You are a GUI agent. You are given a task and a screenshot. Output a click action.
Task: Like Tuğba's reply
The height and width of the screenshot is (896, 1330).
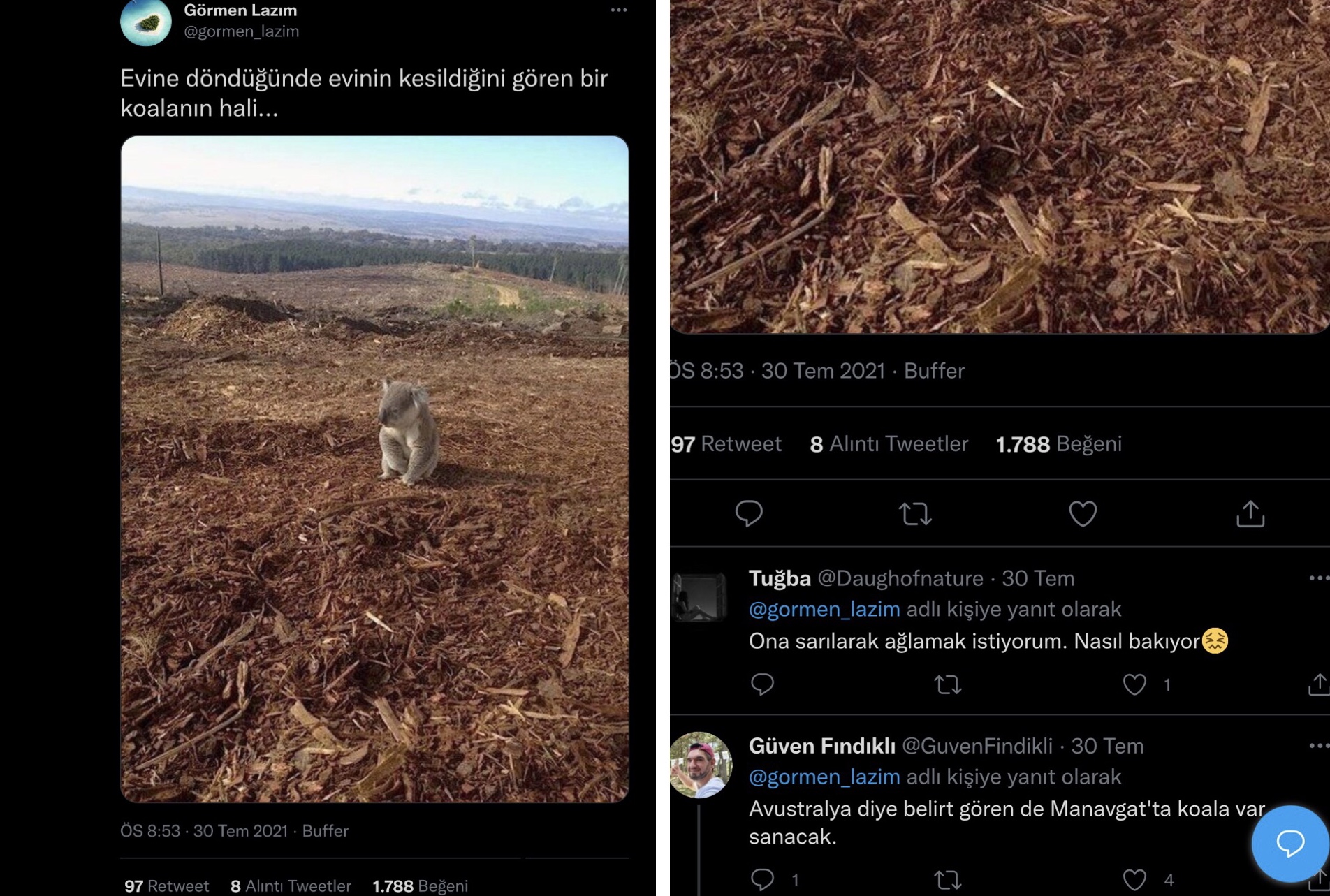(x=1134, y=684)
